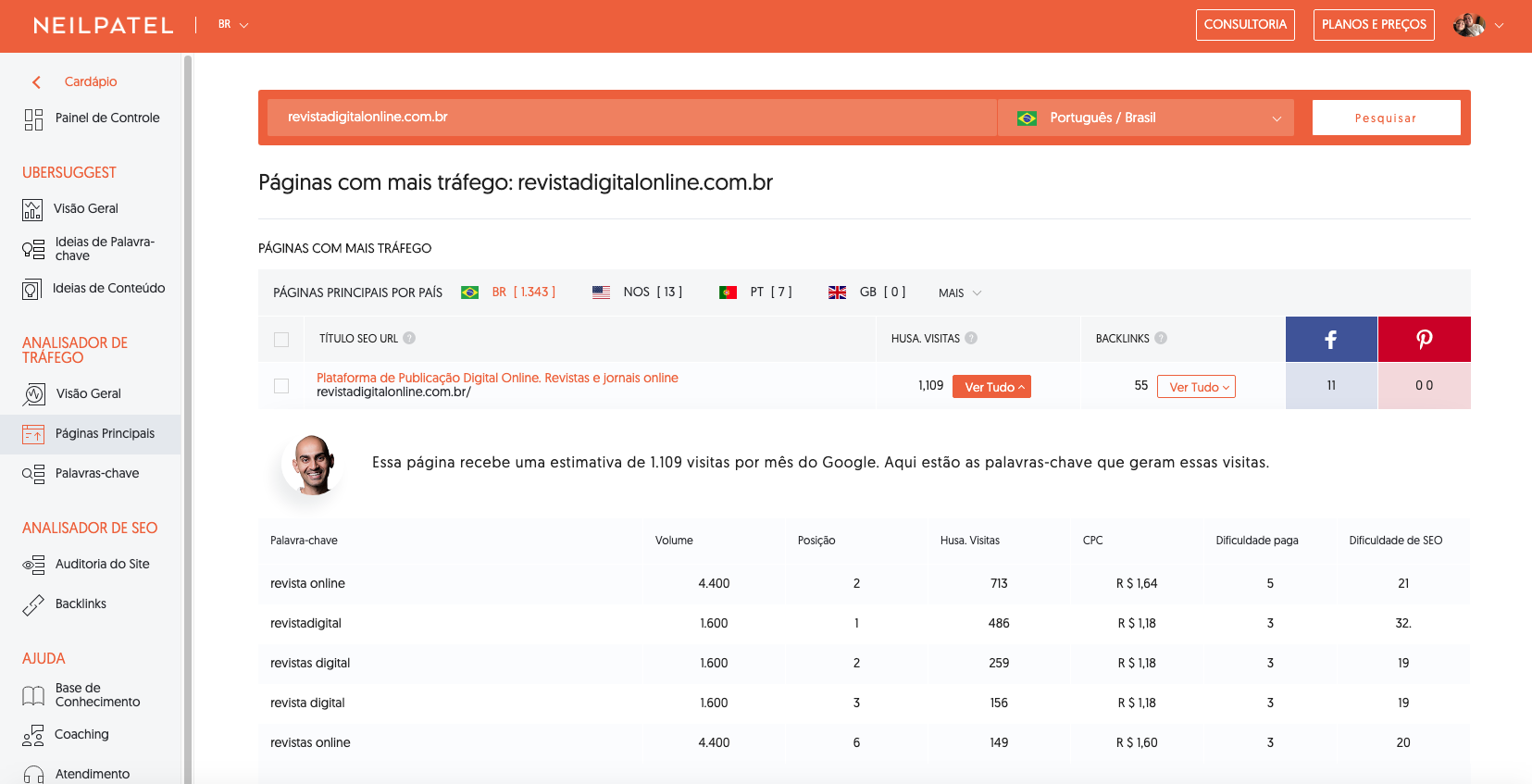Click the NEILPATEL logo

point(104,26)
